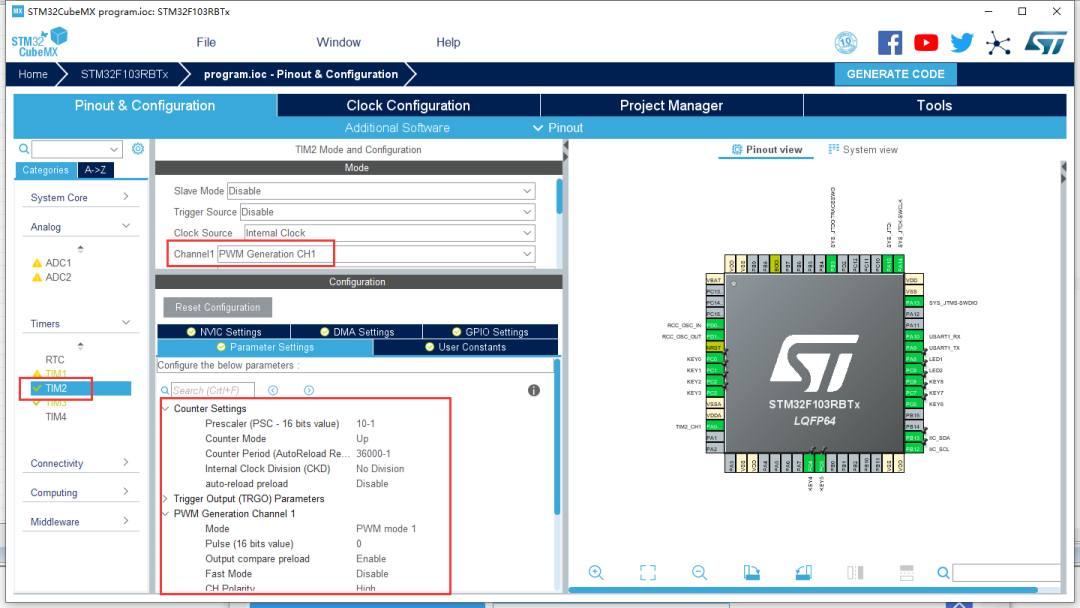Switch to Project Manager tab
Screen dimensions: 1080x608
(x=672, y=105)
